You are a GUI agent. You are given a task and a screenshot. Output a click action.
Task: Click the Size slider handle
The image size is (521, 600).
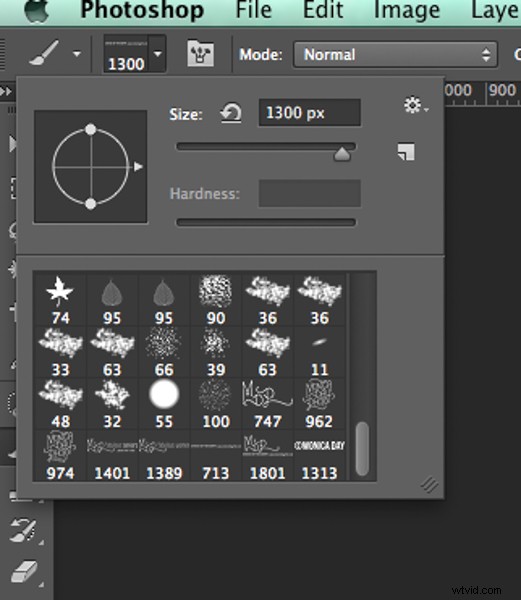tap(342, 154)
